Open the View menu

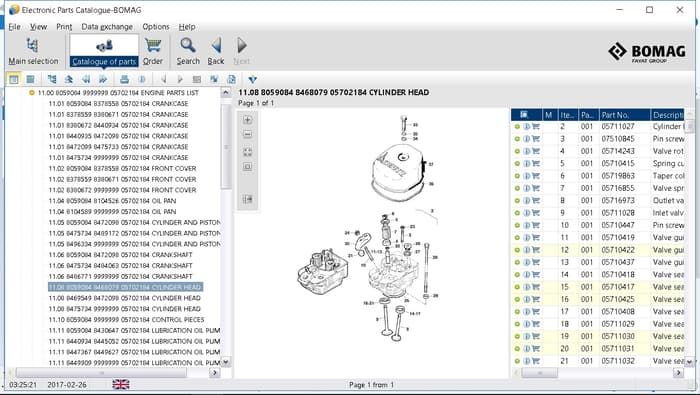[38, 27]
